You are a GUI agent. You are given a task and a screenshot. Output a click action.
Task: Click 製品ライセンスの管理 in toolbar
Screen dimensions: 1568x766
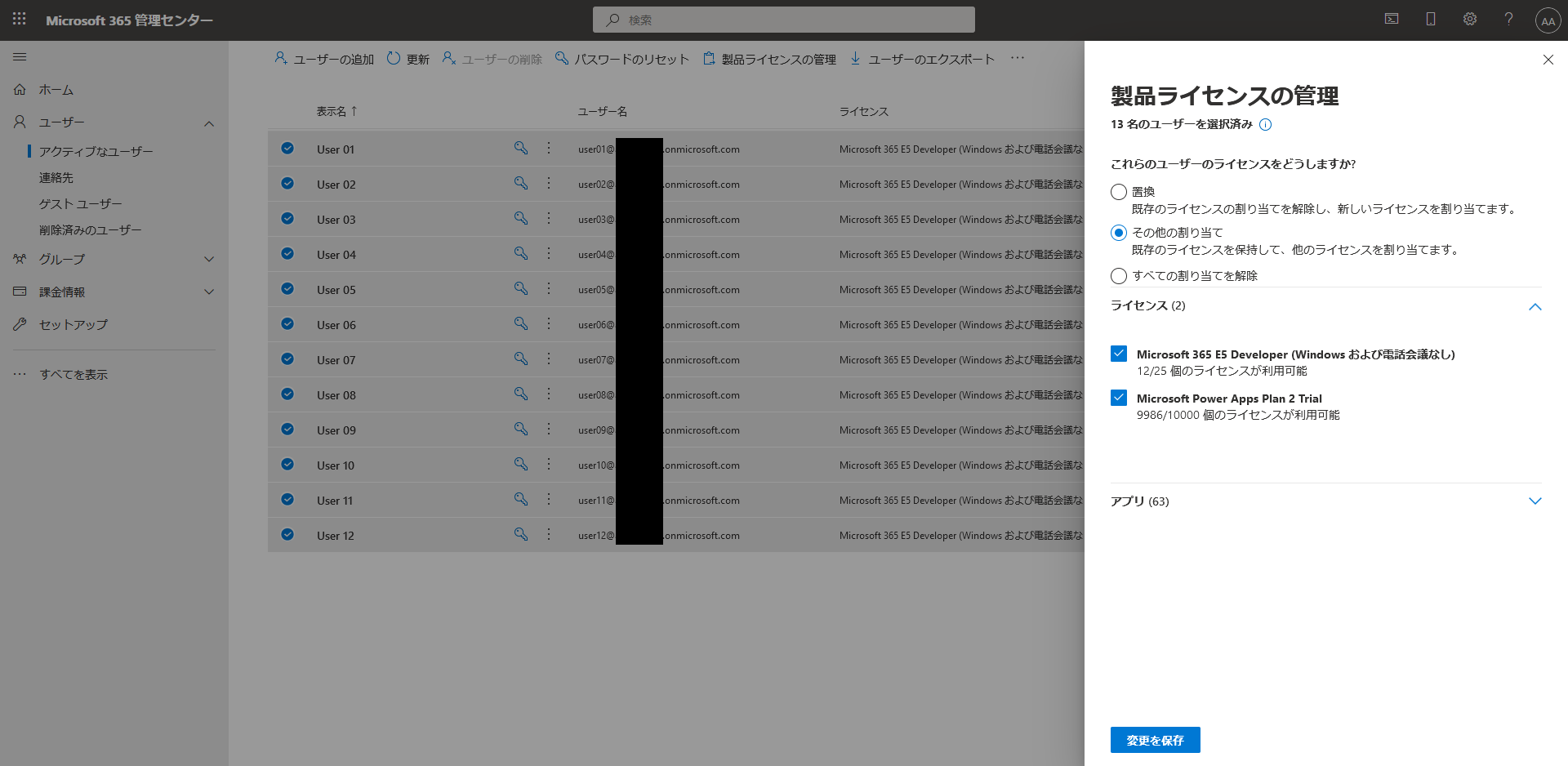pyautogui.click(x=769, y=59)
